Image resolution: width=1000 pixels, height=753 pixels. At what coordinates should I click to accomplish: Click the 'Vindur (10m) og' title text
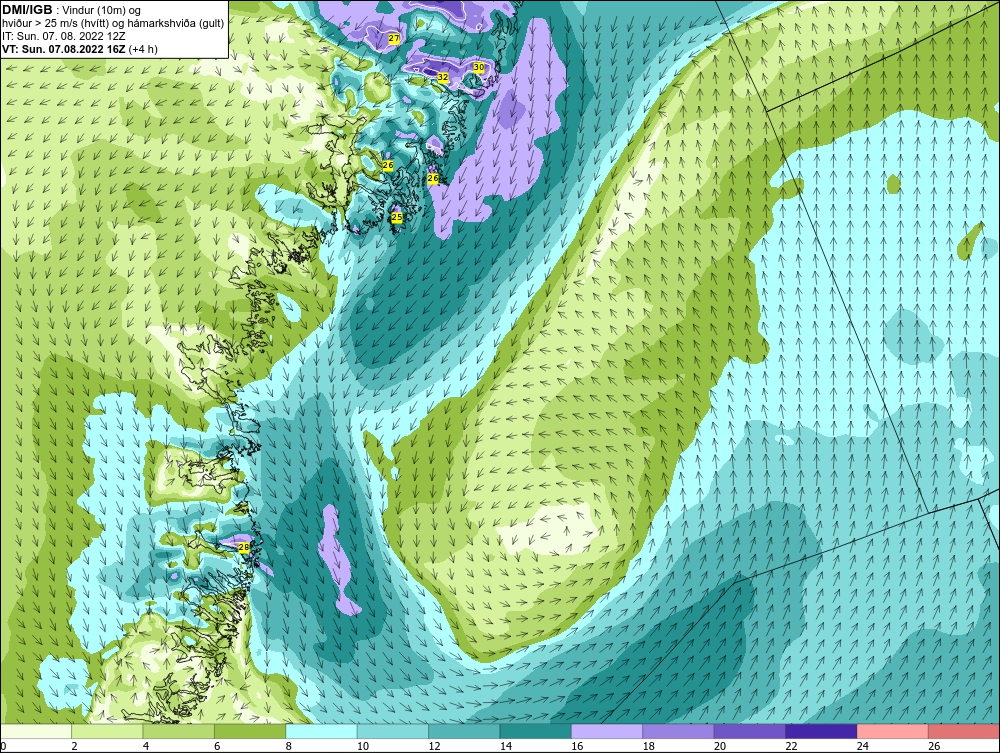tap(102, 11)
